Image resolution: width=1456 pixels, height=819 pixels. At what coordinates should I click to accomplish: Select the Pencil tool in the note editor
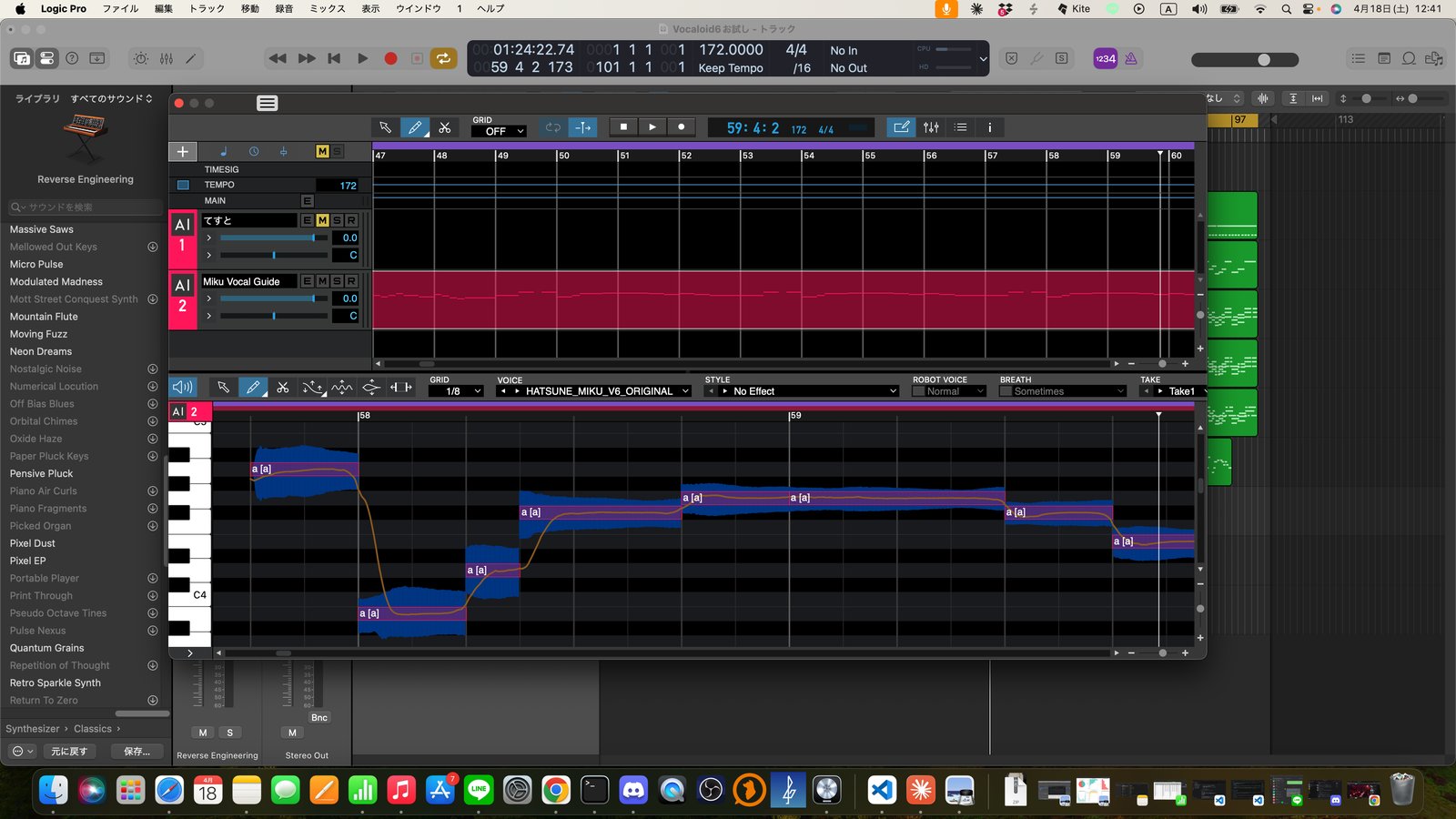coord(253,388)
